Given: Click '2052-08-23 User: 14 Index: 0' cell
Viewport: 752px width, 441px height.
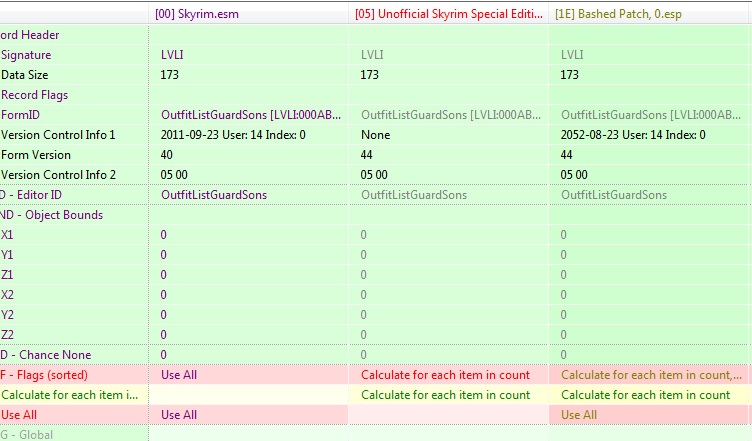Looking at the screenshot, I should tap(633, 135).
